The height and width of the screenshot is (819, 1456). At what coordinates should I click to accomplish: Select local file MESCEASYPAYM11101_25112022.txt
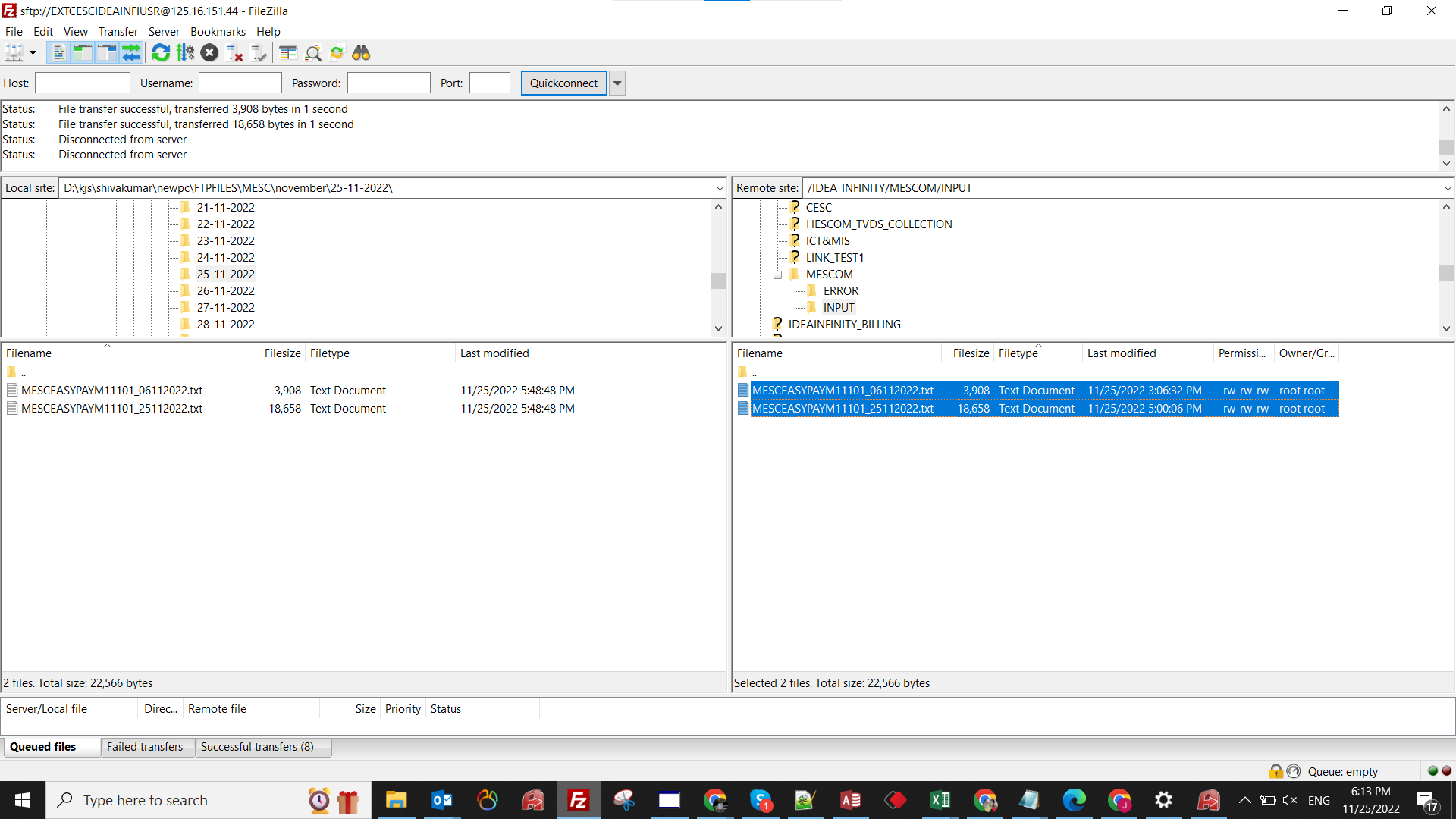[112, 409]
